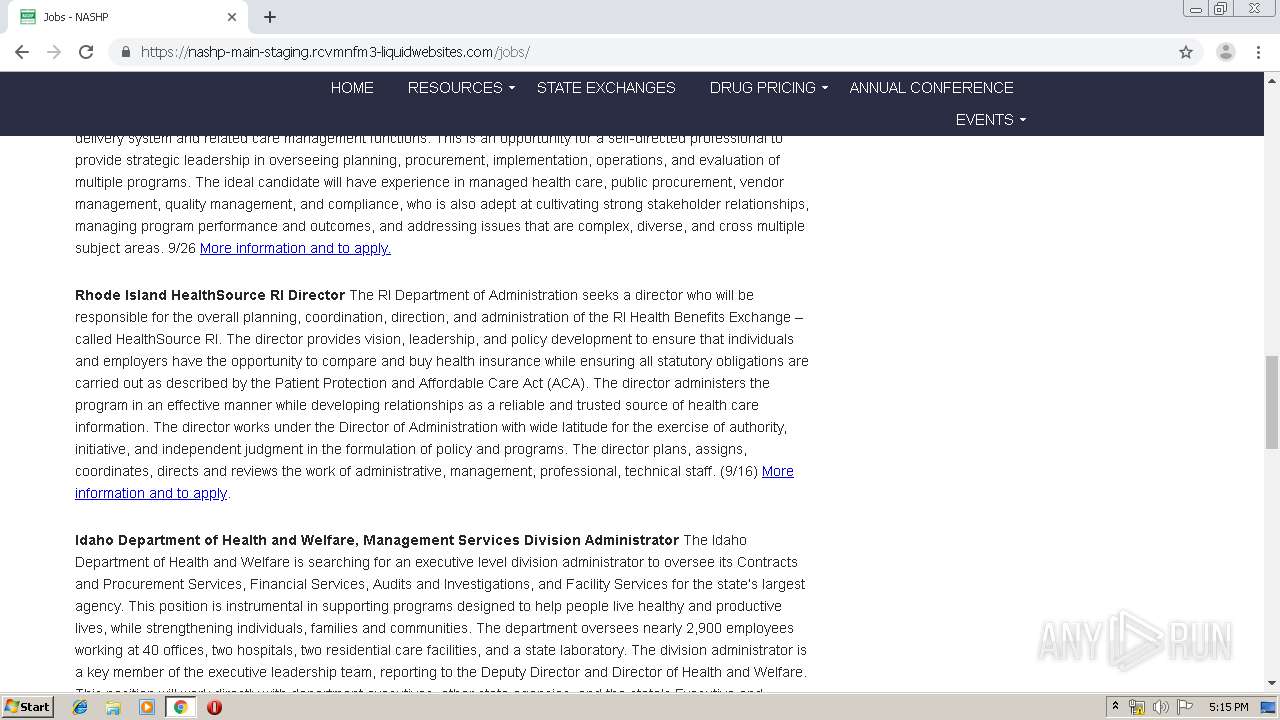Viewport: 1280px width, 720px height.
Task: Go to STATE EXCHANGES page
Action: pos(606,88)
